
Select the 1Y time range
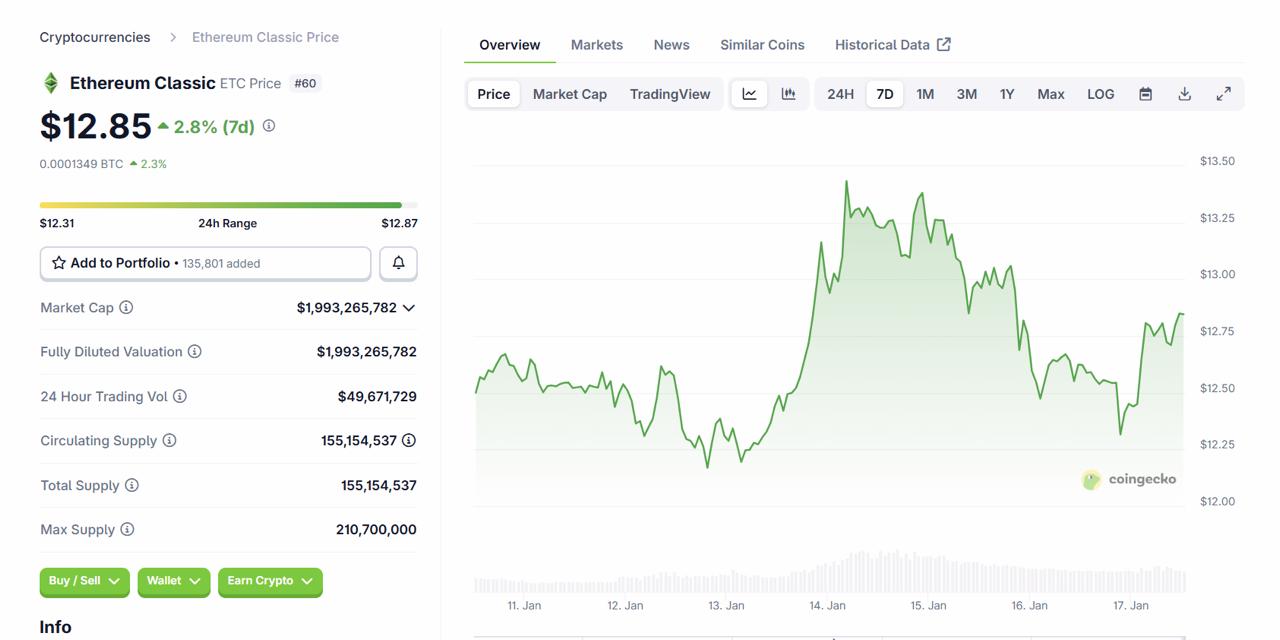pyautogui.click(x=1006, y=93)
